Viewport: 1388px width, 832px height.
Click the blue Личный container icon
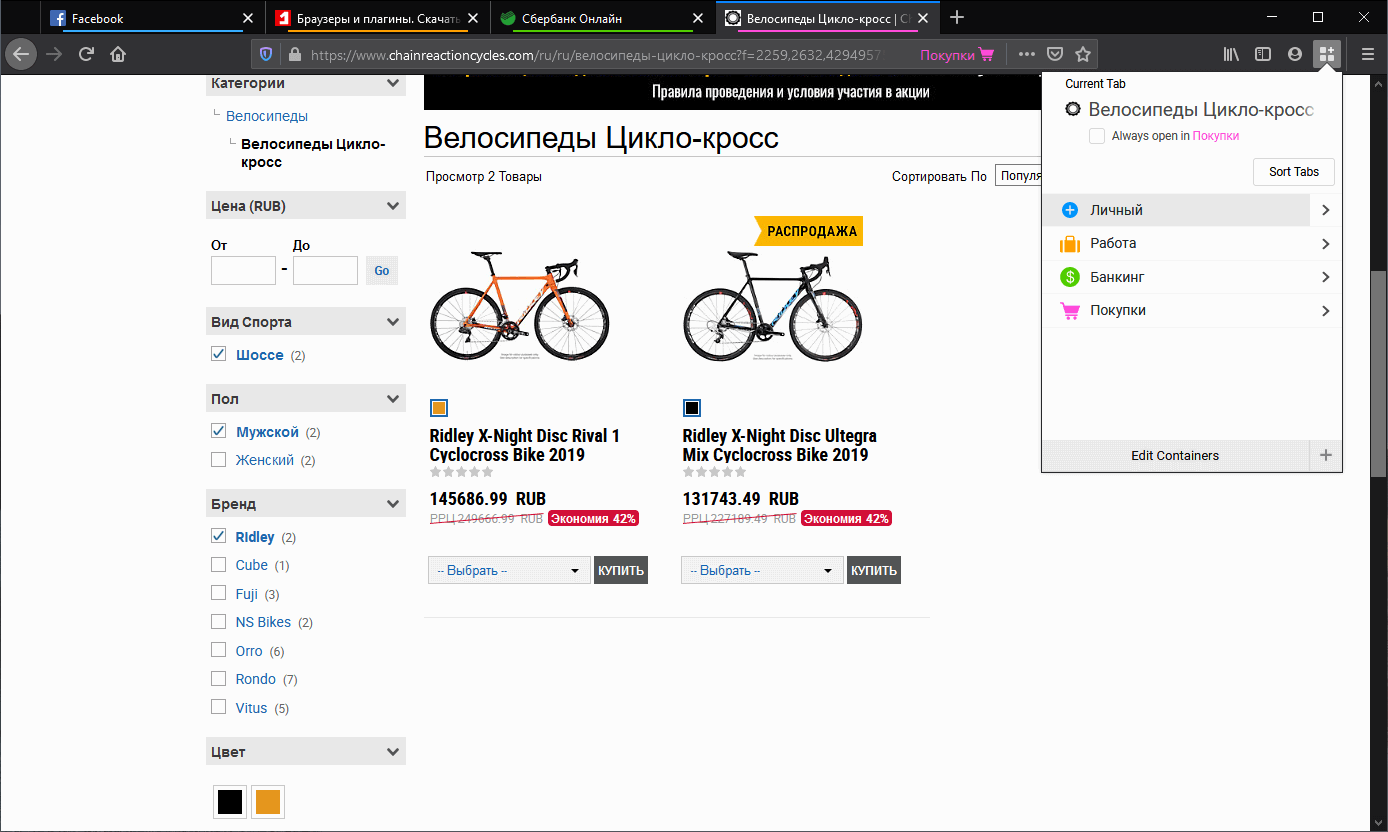click(1070, 210)
